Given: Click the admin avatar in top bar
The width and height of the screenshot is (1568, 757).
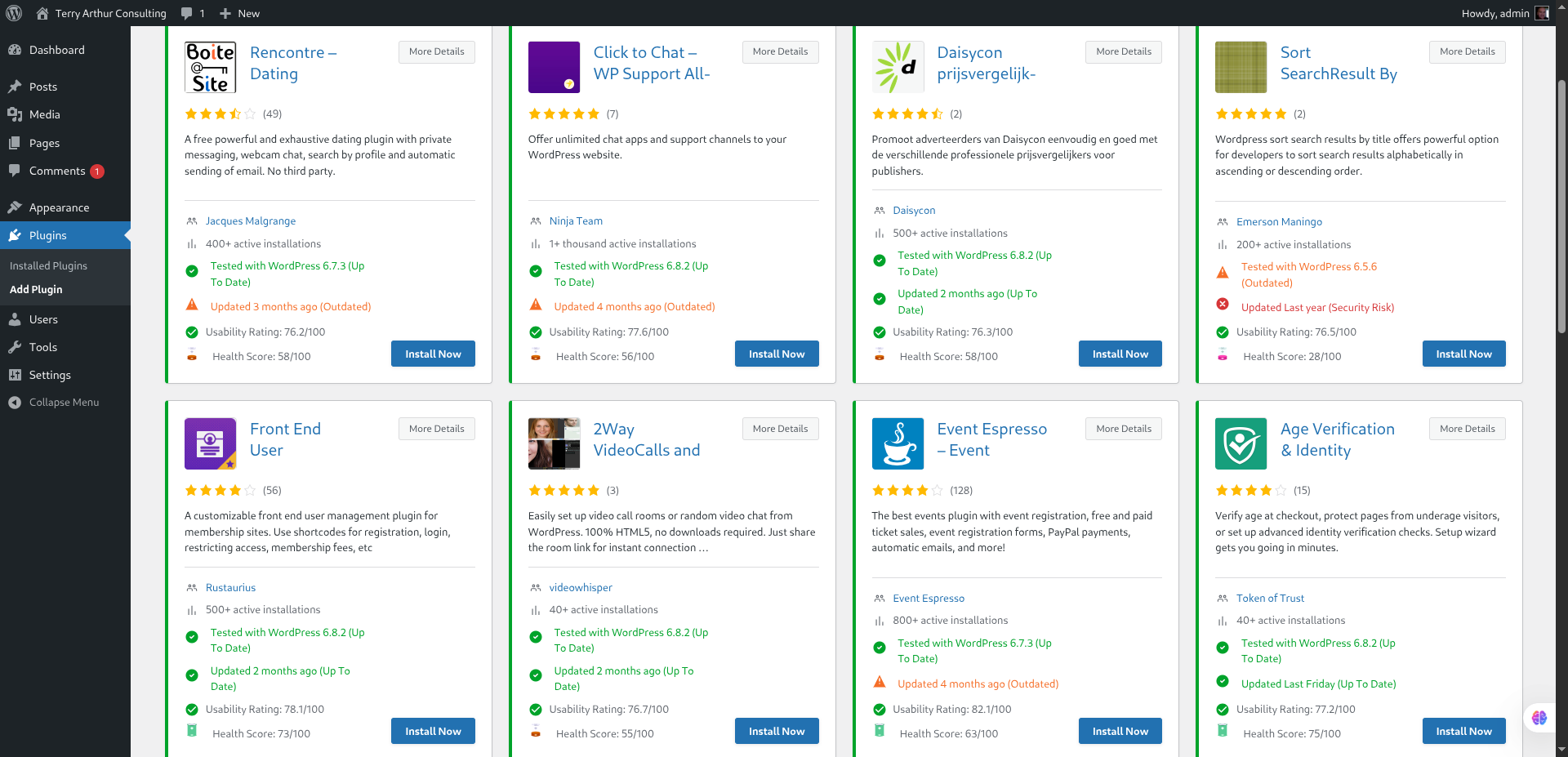Looking at the screenshot, I should coord(1542,13).
